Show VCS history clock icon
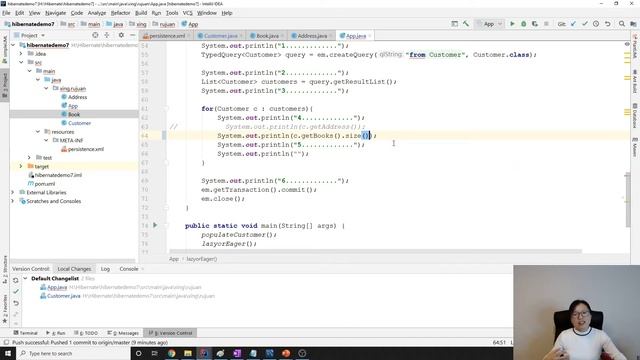Screen dimensions: 640x360 tap(596, 24)
